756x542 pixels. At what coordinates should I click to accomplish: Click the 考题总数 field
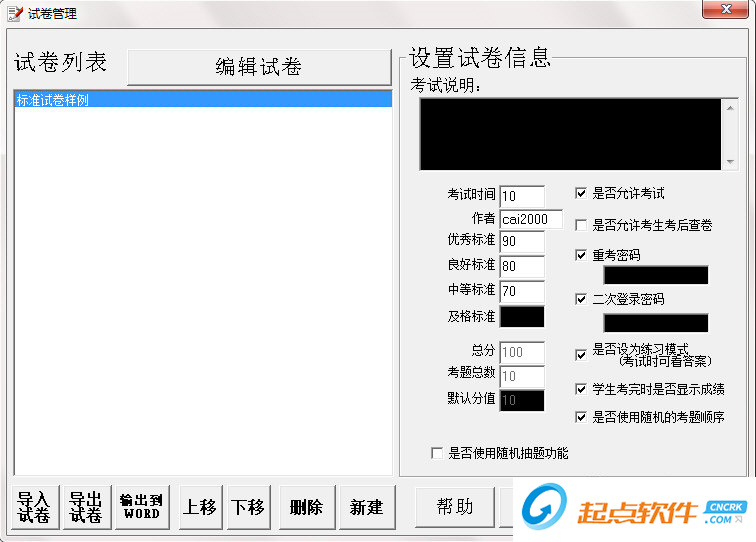point(522,376)
